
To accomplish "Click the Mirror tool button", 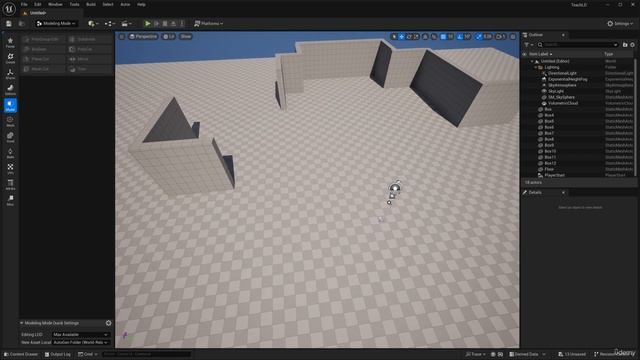I will point(90,59).
